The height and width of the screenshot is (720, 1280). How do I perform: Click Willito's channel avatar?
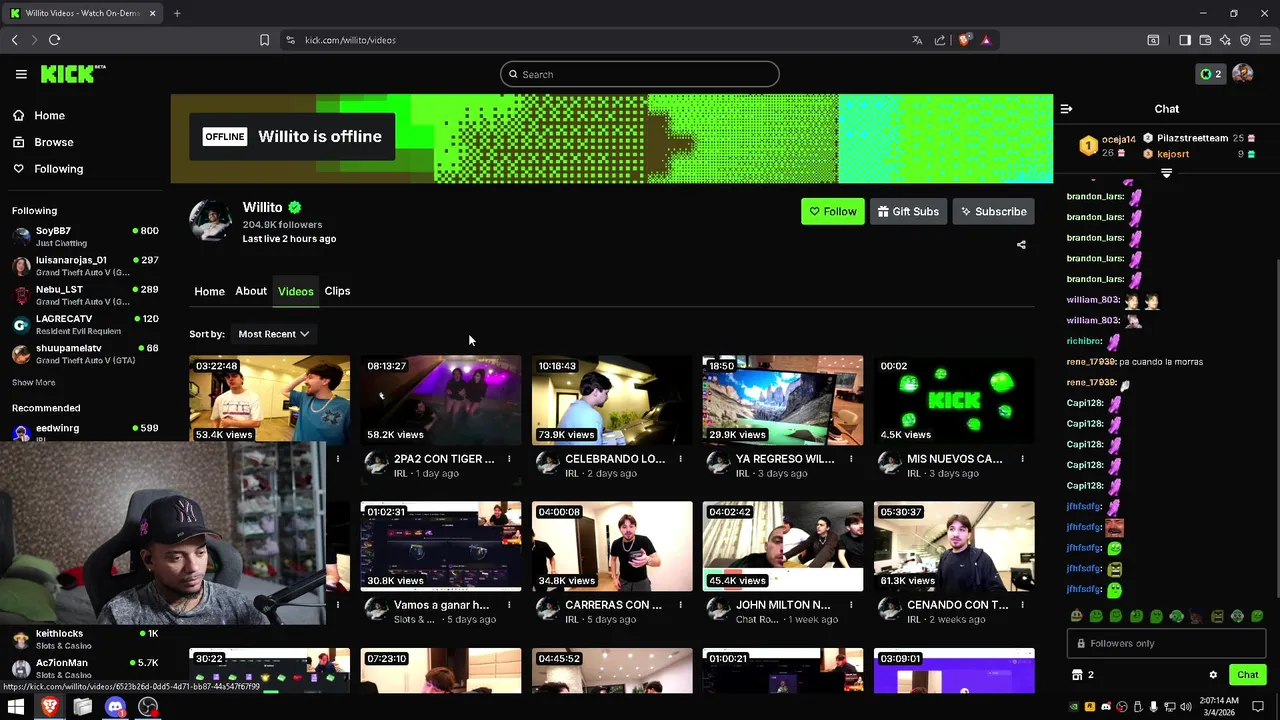[211, 220]
